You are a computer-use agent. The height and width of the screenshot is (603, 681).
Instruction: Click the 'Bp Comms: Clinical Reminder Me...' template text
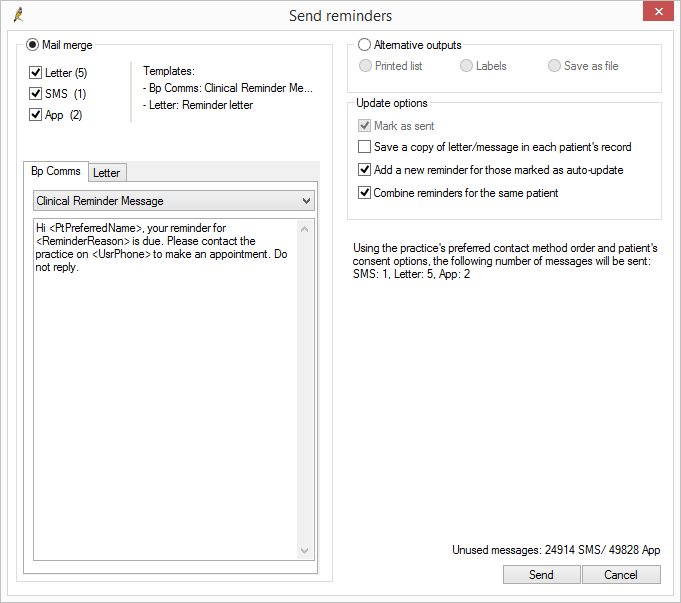click(x=228, y=88)
